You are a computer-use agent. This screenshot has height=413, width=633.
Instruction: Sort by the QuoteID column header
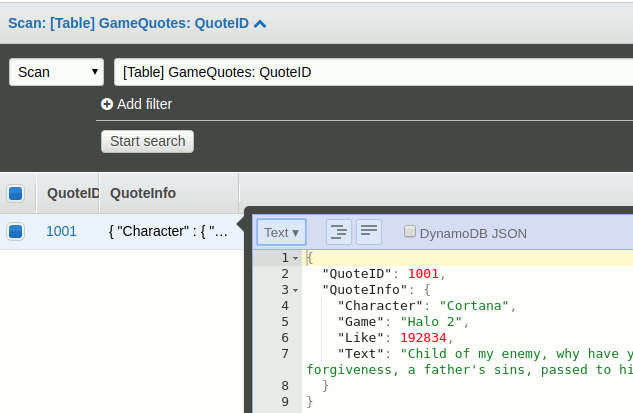(x=72, y=193)
